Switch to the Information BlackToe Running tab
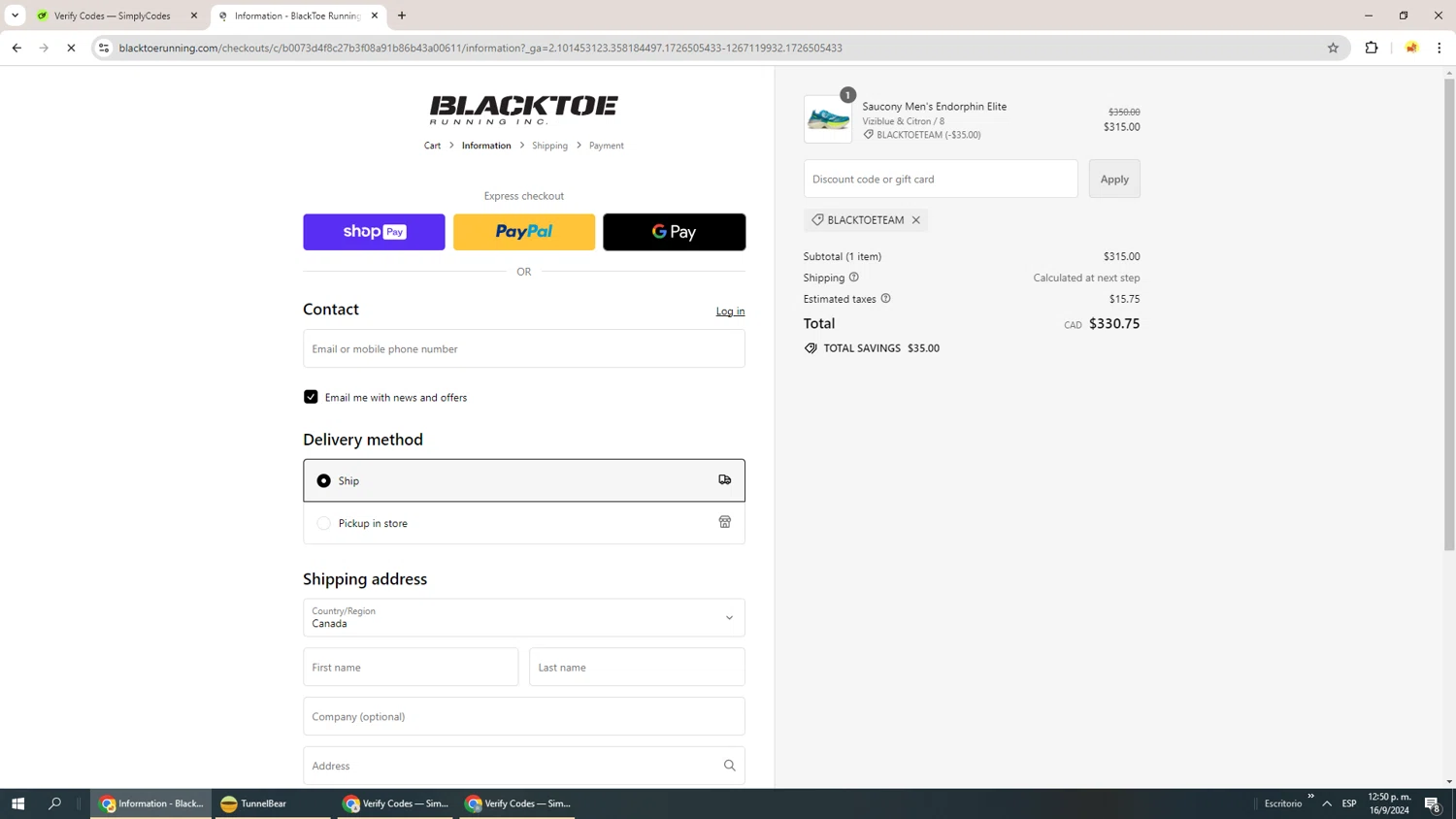Viewport: 1456px width, 819px height. [x=297, y=16]
